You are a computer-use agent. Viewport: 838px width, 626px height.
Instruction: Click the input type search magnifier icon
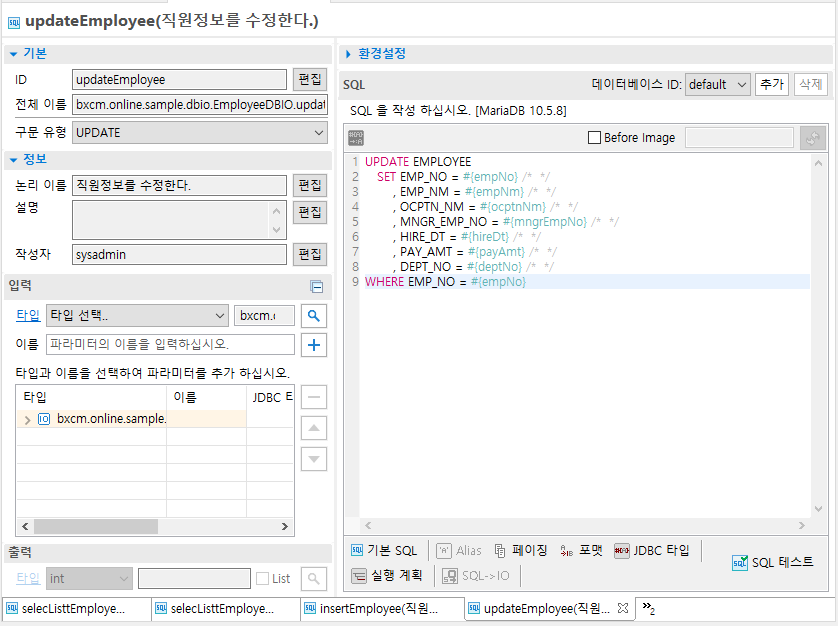[314, 316]
